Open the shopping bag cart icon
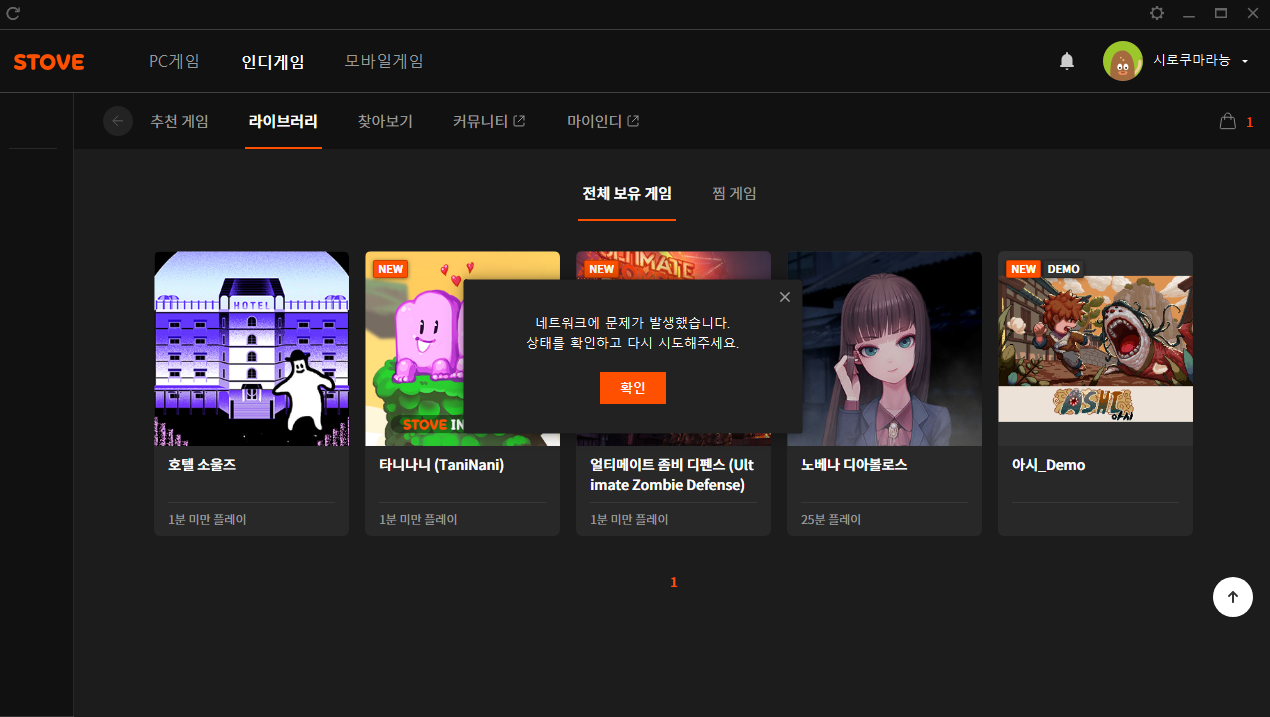Screen dimensions: 1270x717 coord(1227,121)
